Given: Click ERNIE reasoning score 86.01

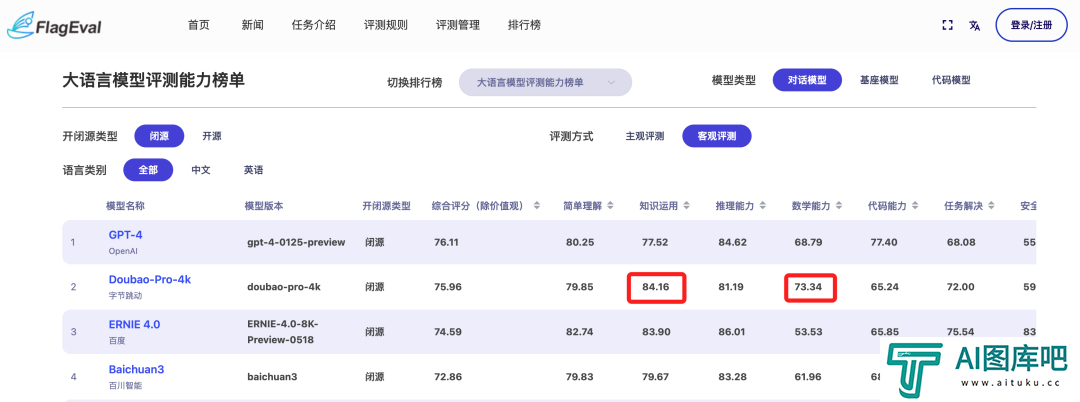Looking at the screenshot, I should pos(731,332).
